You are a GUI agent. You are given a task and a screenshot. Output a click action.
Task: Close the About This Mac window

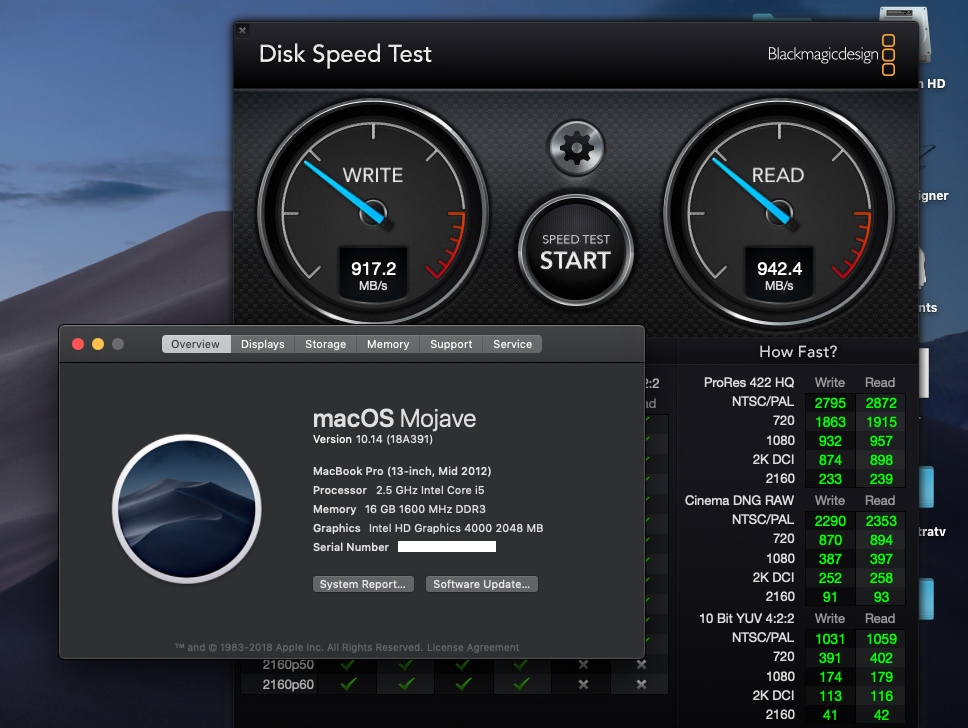(x=78, y=344)
